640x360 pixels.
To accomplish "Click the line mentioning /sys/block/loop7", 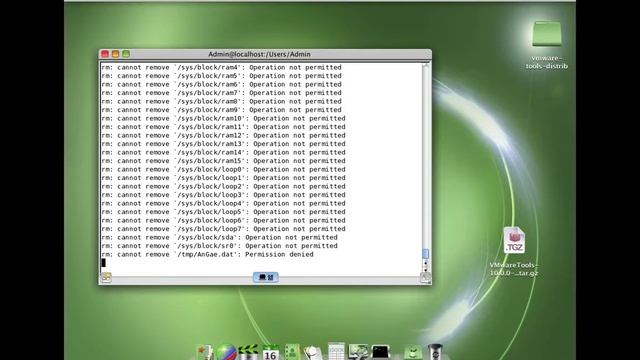I will 223,229.
